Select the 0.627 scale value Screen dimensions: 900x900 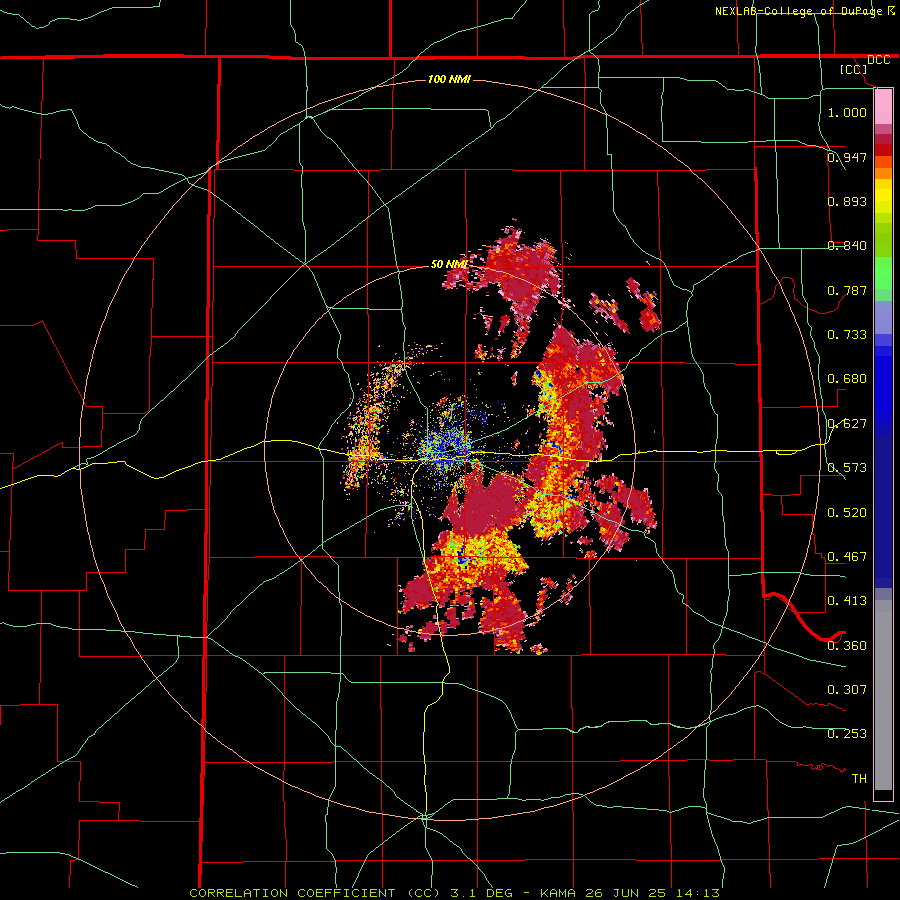click(847, 423)
